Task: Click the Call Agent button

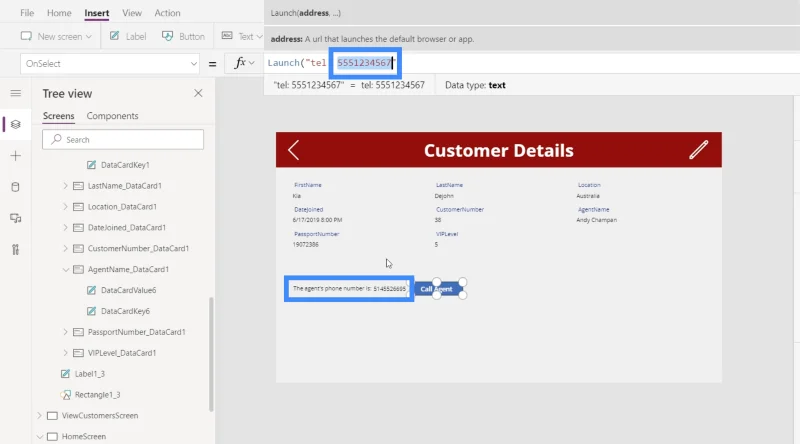Action: tap(438, 289)
